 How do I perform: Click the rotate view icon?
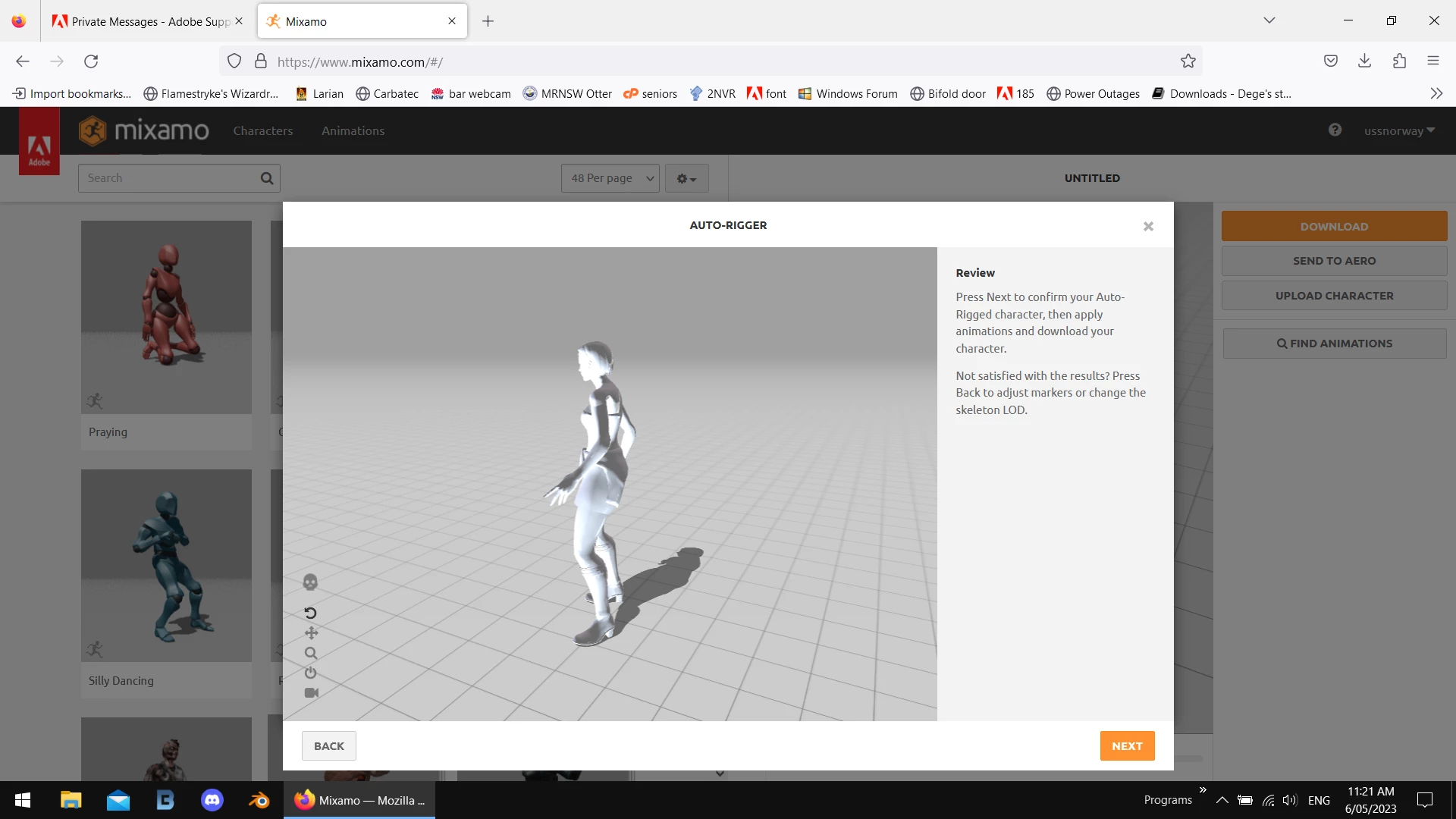click(x=310, y=613)
